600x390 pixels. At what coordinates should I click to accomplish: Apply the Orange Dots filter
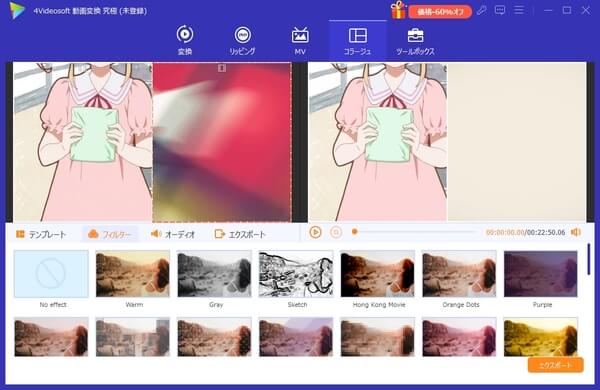coord(459,274)
